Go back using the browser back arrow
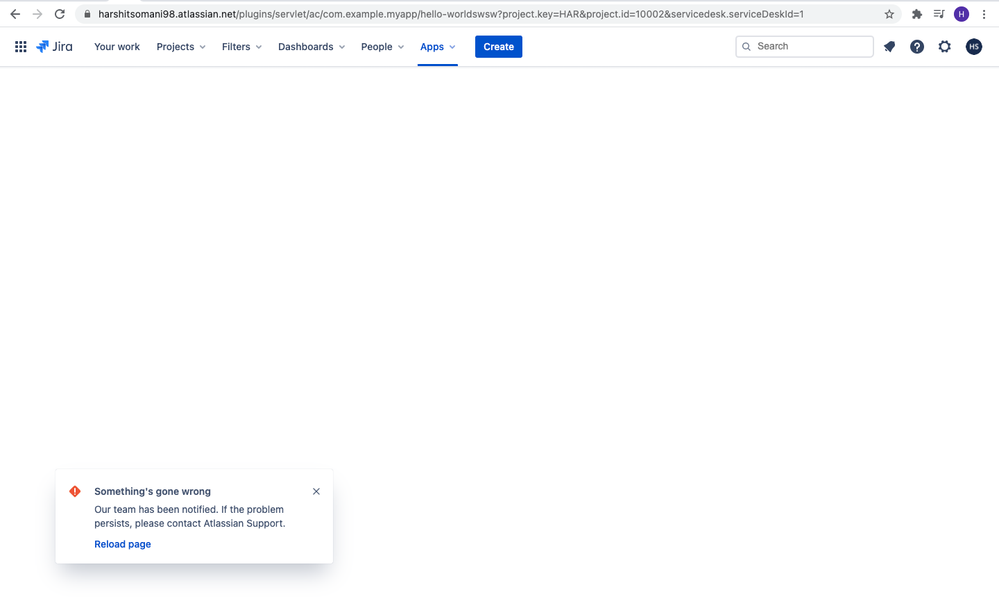 [x=15, y=14]
